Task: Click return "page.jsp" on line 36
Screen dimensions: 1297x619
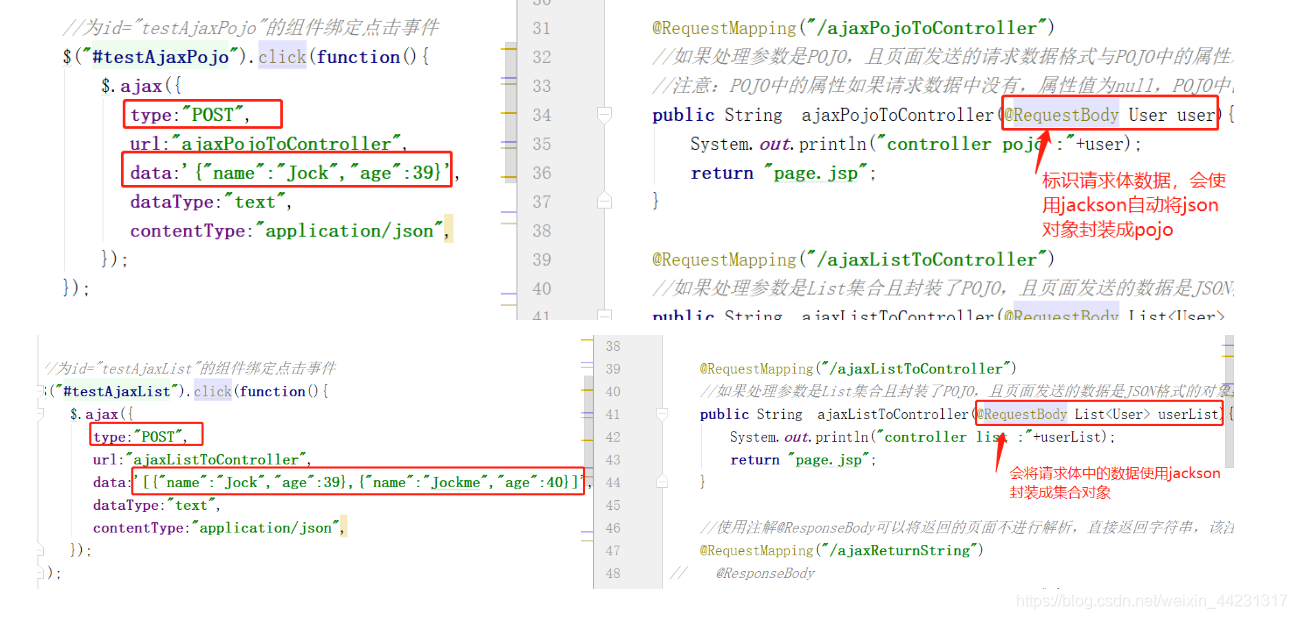Action: point(783,173)
